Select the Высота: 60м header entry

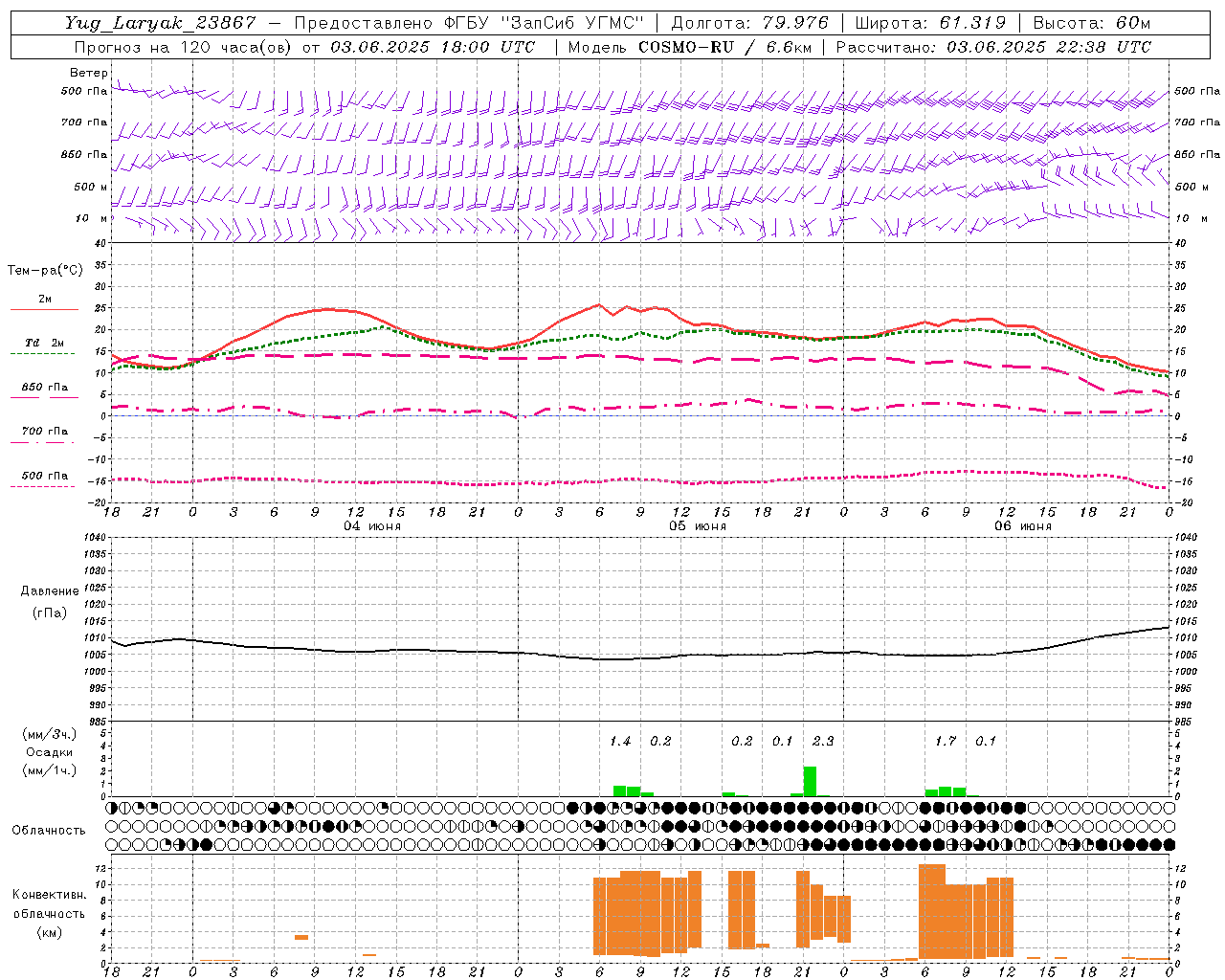point(1092,23)
